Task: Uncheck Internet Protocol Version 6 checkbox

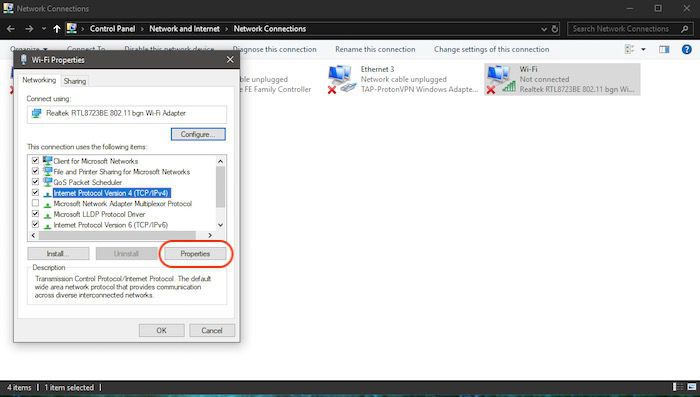Action: [x=35, y=225]
